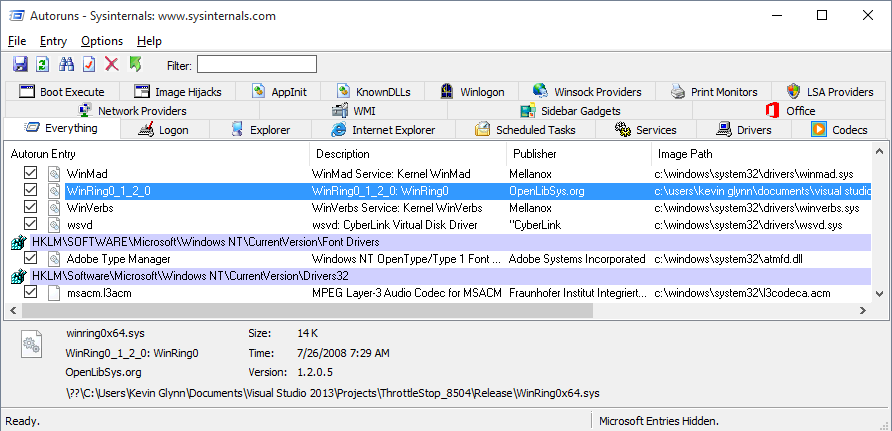
Task: Uncheck the WinMad entry checkbox
Action: [x=31, y=173]
